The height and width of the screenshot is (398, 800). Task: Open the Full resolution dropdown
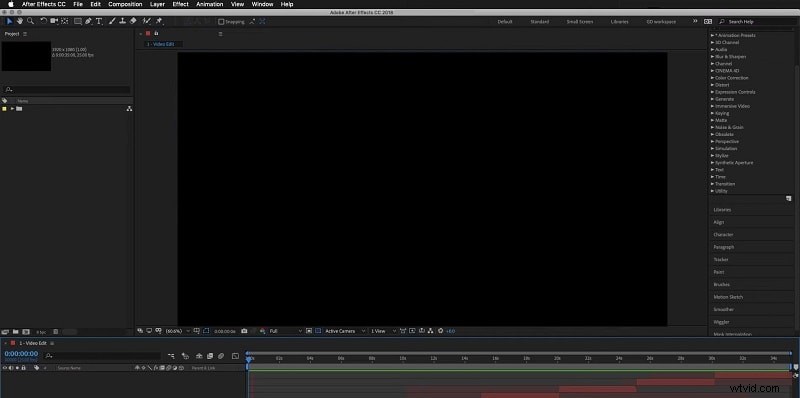click(285, 331)
